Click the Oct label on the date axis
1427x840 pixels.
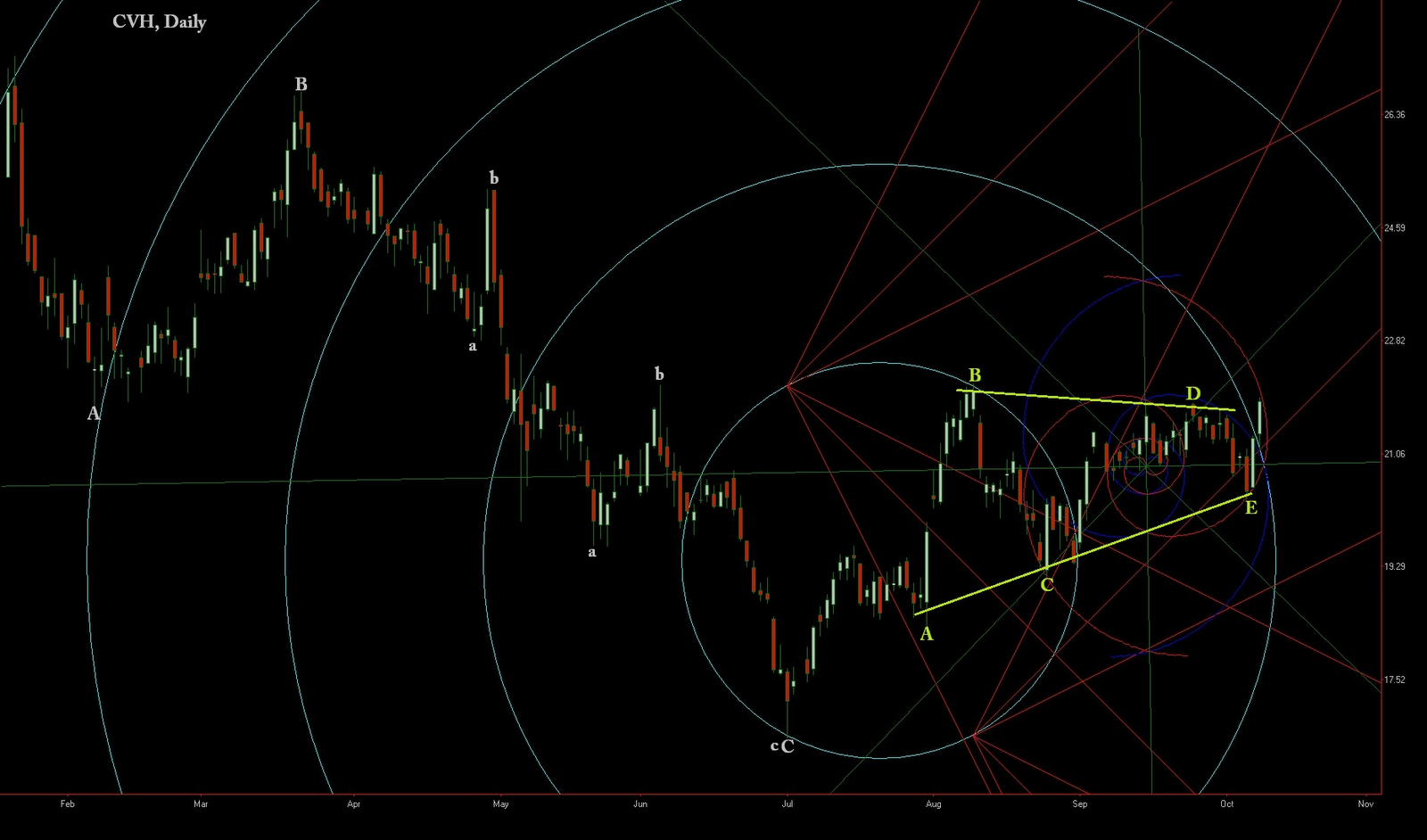click(1227, 803)
